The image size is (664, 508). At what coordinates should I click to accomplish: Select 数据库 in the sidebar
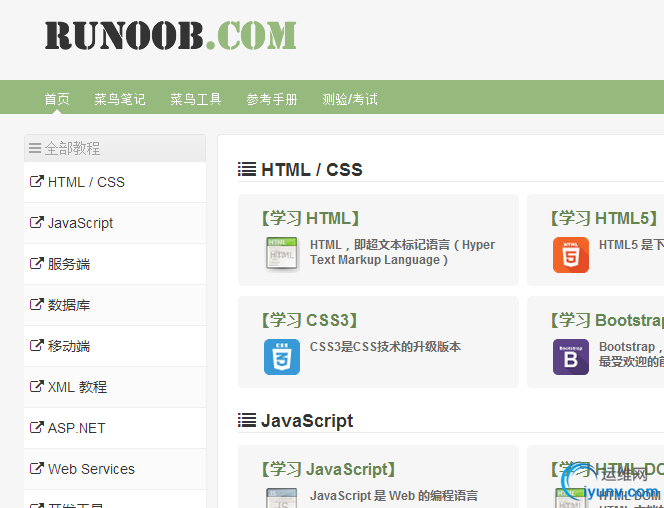pos(115,305)
